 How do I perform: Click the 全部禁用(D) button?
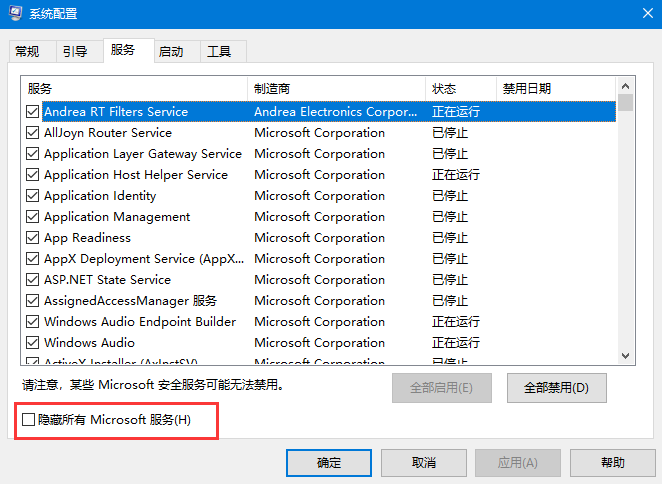click(556, 387)
